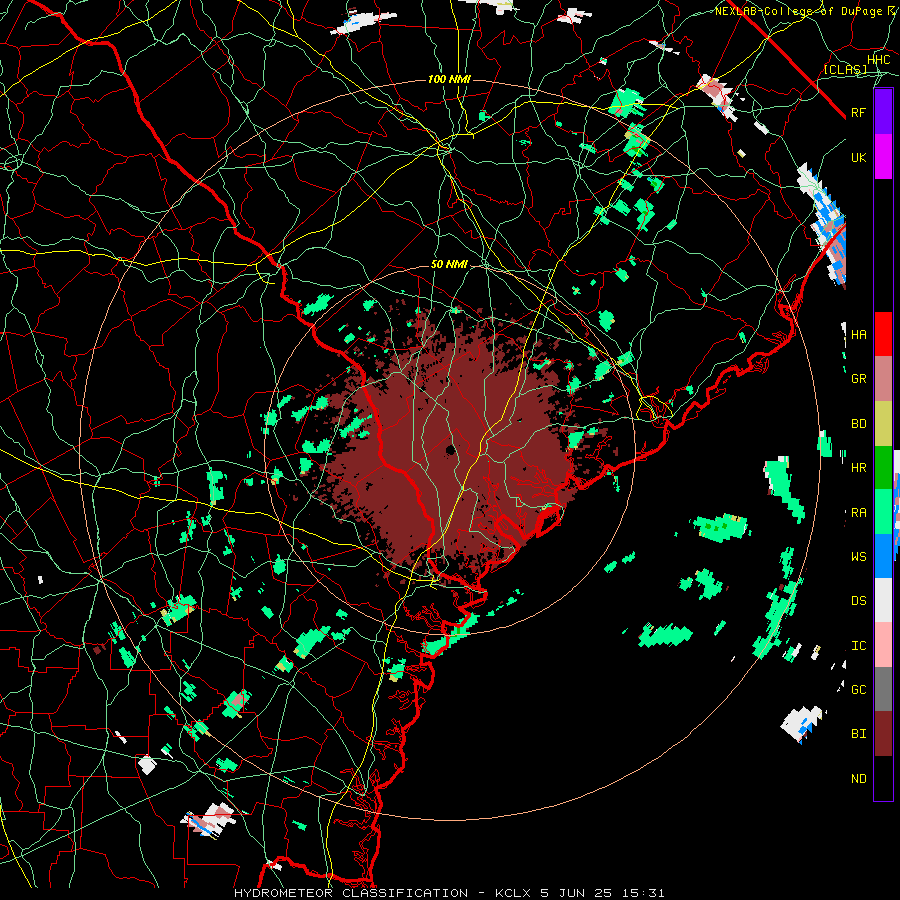The width and height of the screenshot is (900, 900).
Task: Click the purple RF legend color swatch
Action: (x=883, y=112)
